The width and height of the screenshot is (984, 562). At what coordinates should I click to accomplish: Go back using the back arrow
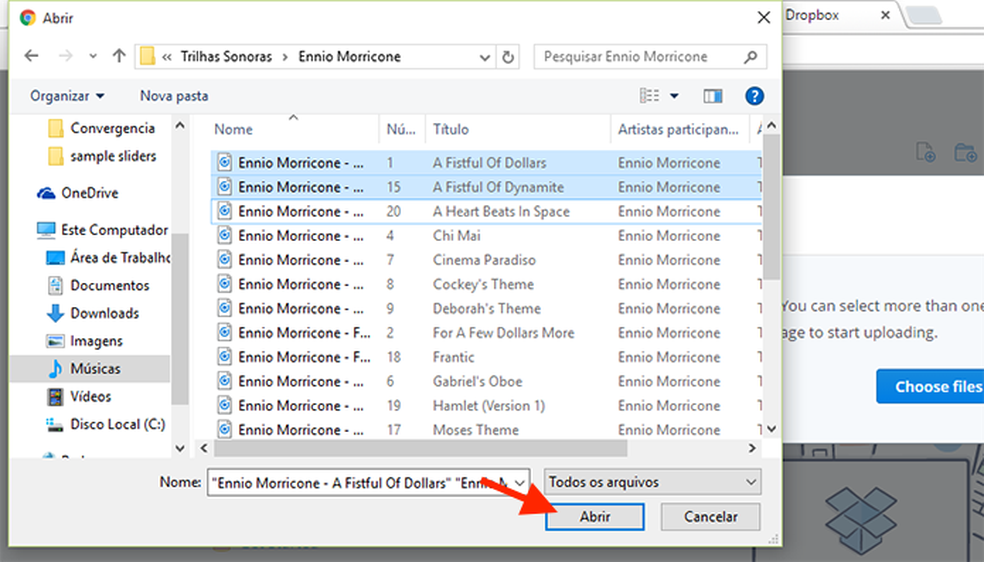[x=31, y=56]
